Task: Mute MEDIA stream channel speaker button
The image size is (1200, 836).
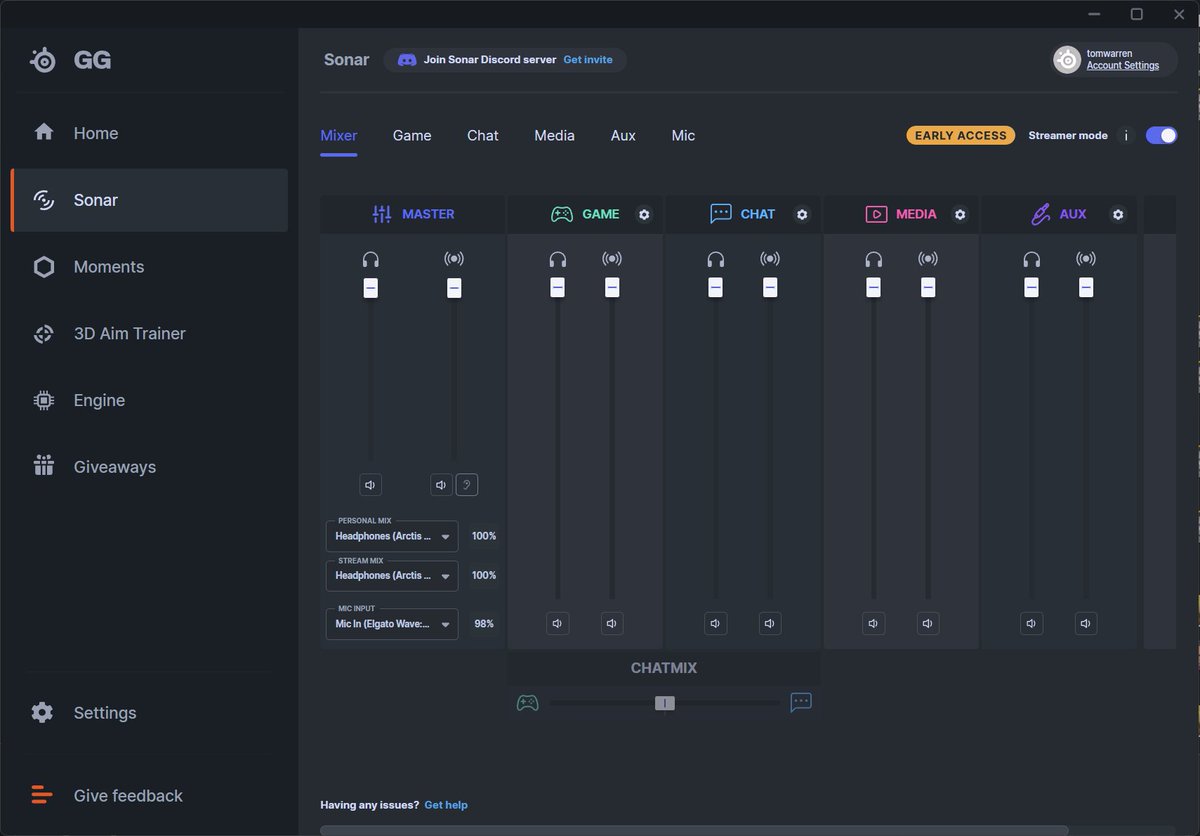Action: [x=928, y=623]
